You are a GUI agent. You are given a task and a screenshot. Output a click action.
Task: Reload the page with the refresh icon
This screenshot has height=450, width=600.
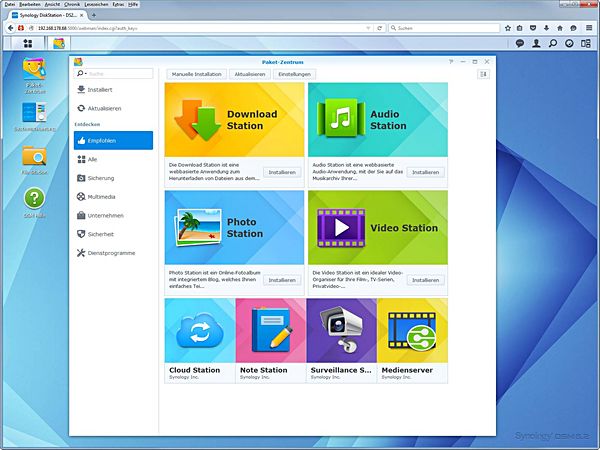(x=380, y=28)
